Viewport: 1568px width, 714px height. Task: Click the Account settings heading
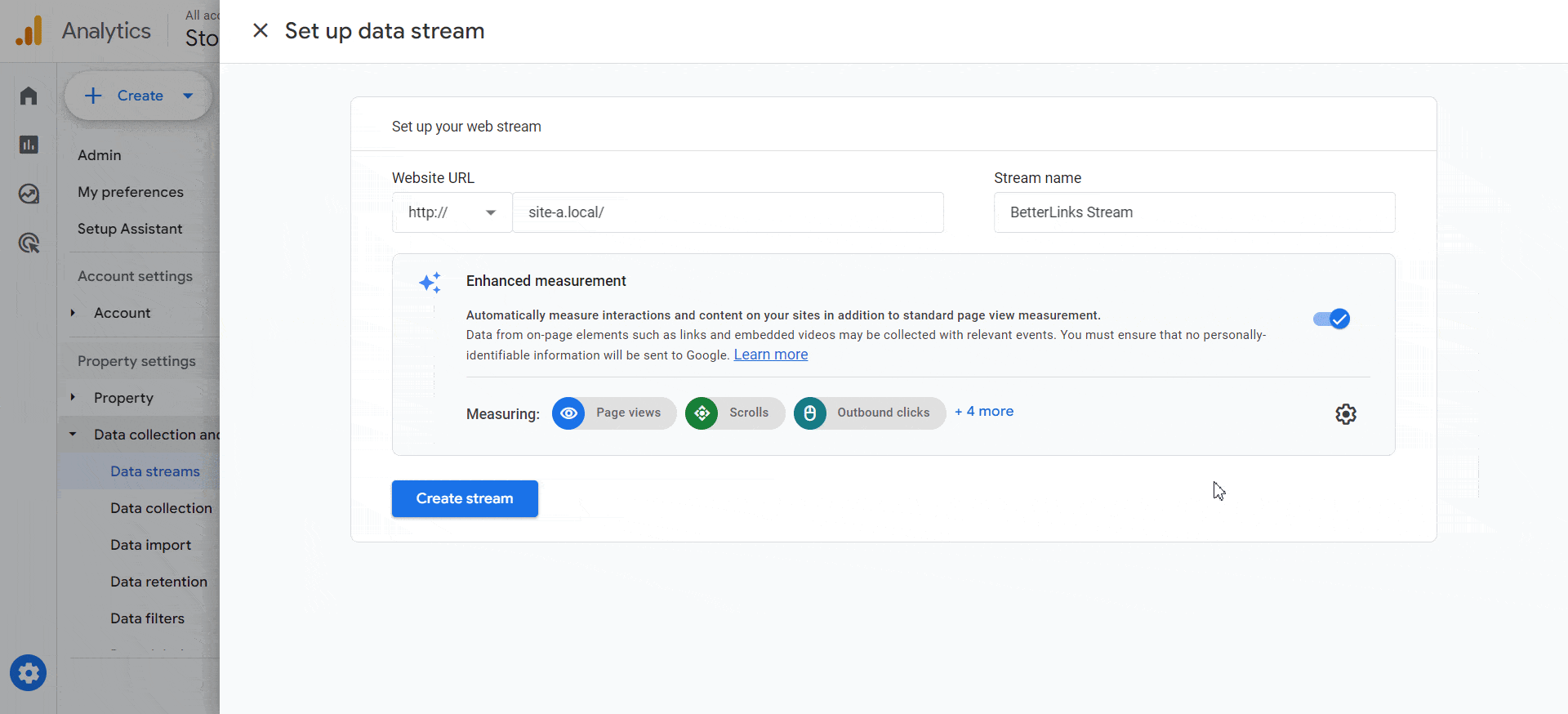click(x=136, y=276)
